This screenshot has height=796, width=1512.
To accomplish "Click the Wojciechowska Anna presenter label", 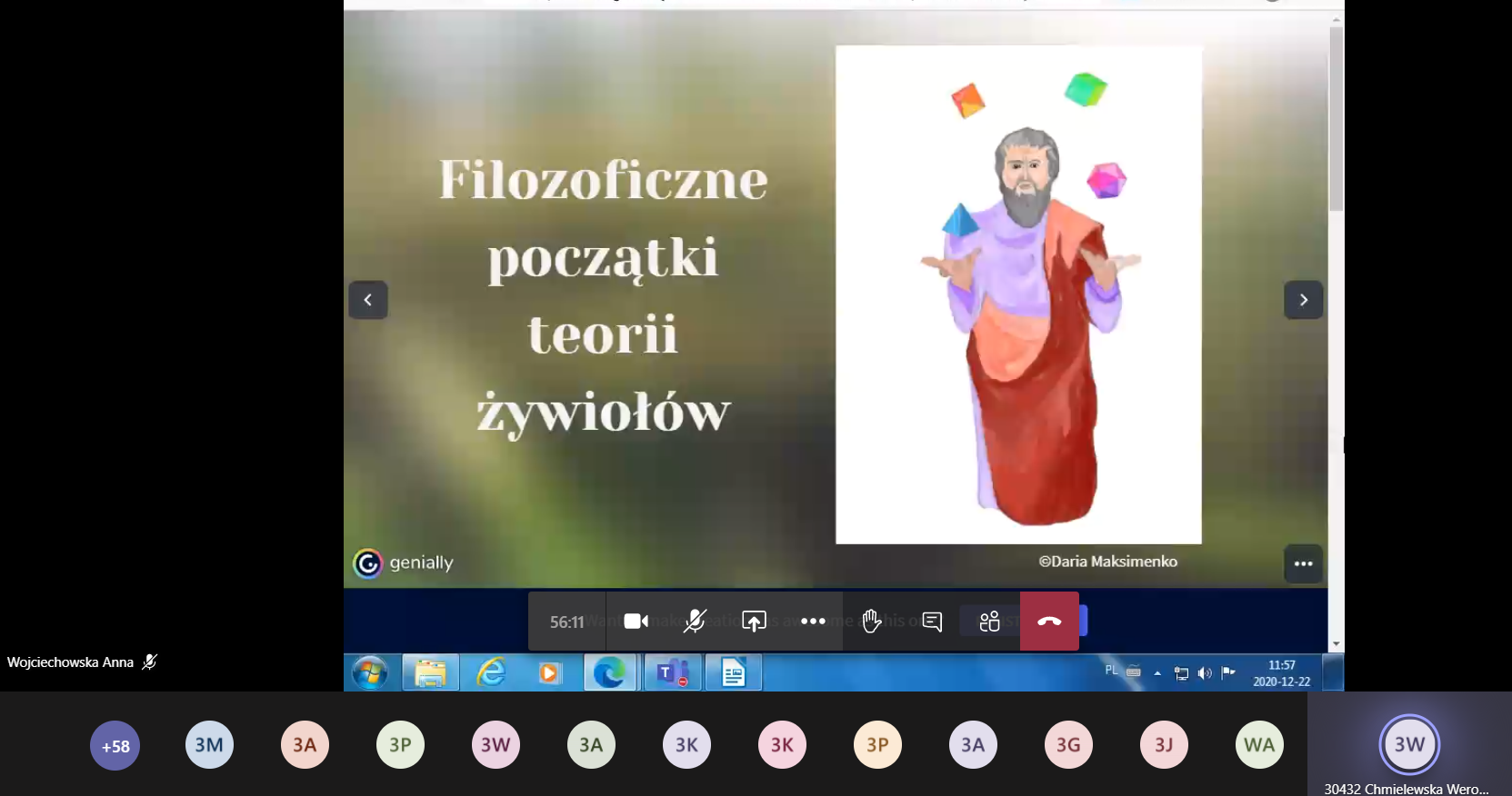I will tap(70, 662).
